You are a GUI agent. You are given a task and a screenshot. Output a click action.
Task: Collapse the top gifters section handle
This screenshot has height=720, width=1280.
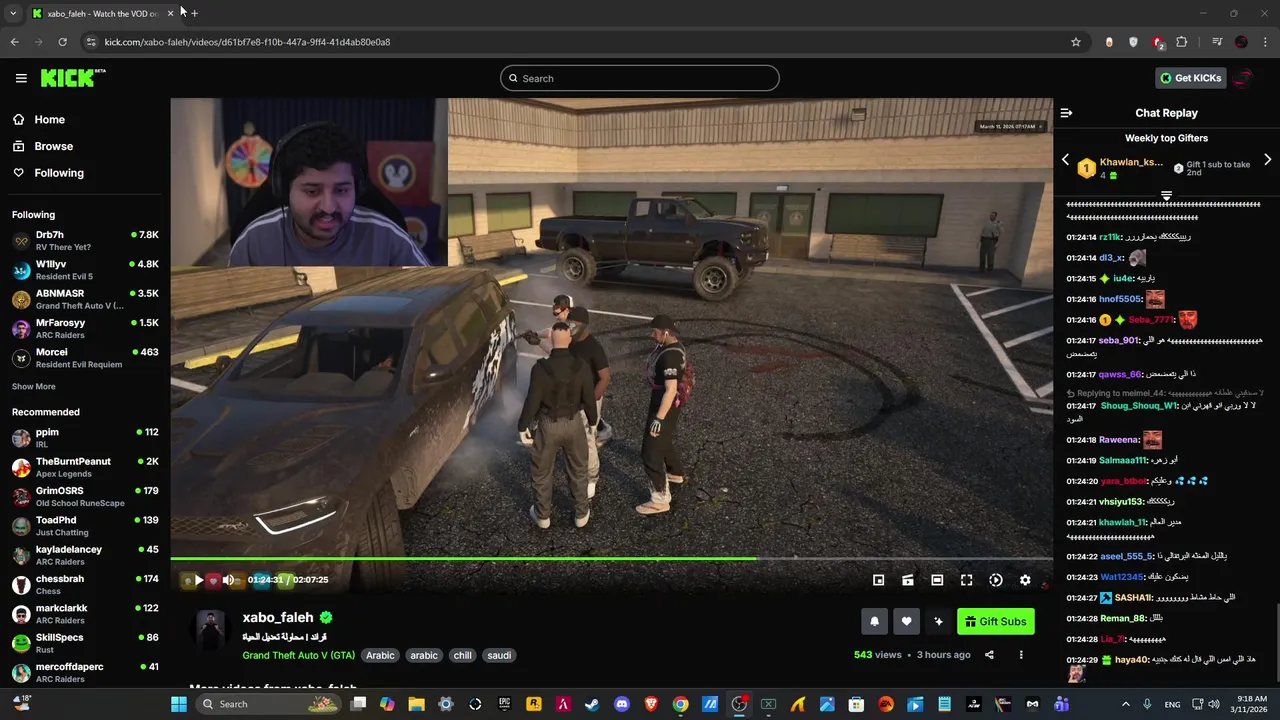pyautogui.click(x=1166, y=195)
